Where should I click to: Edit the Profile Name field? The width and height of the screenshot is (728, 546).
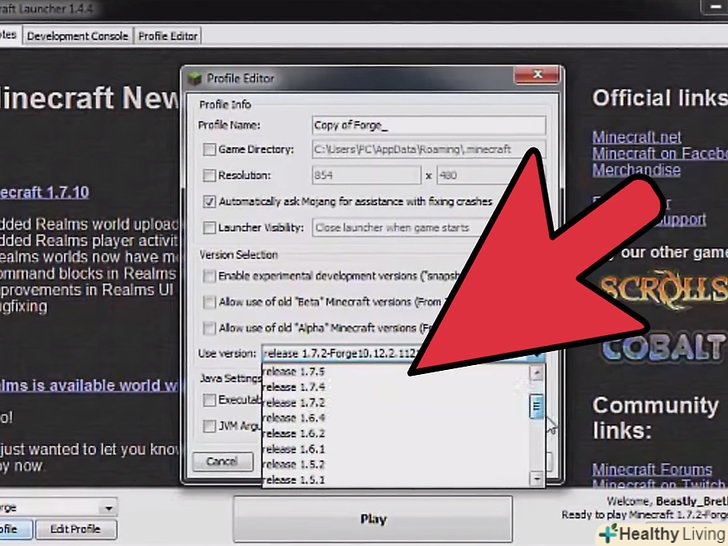click(x=429, y=125)
